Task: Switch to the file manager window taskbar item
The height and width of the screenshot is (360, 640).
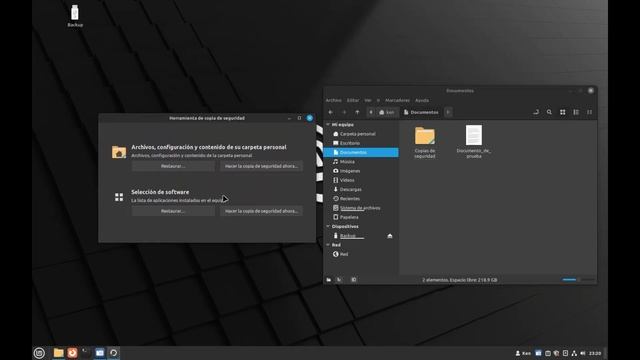Action: 100,353
